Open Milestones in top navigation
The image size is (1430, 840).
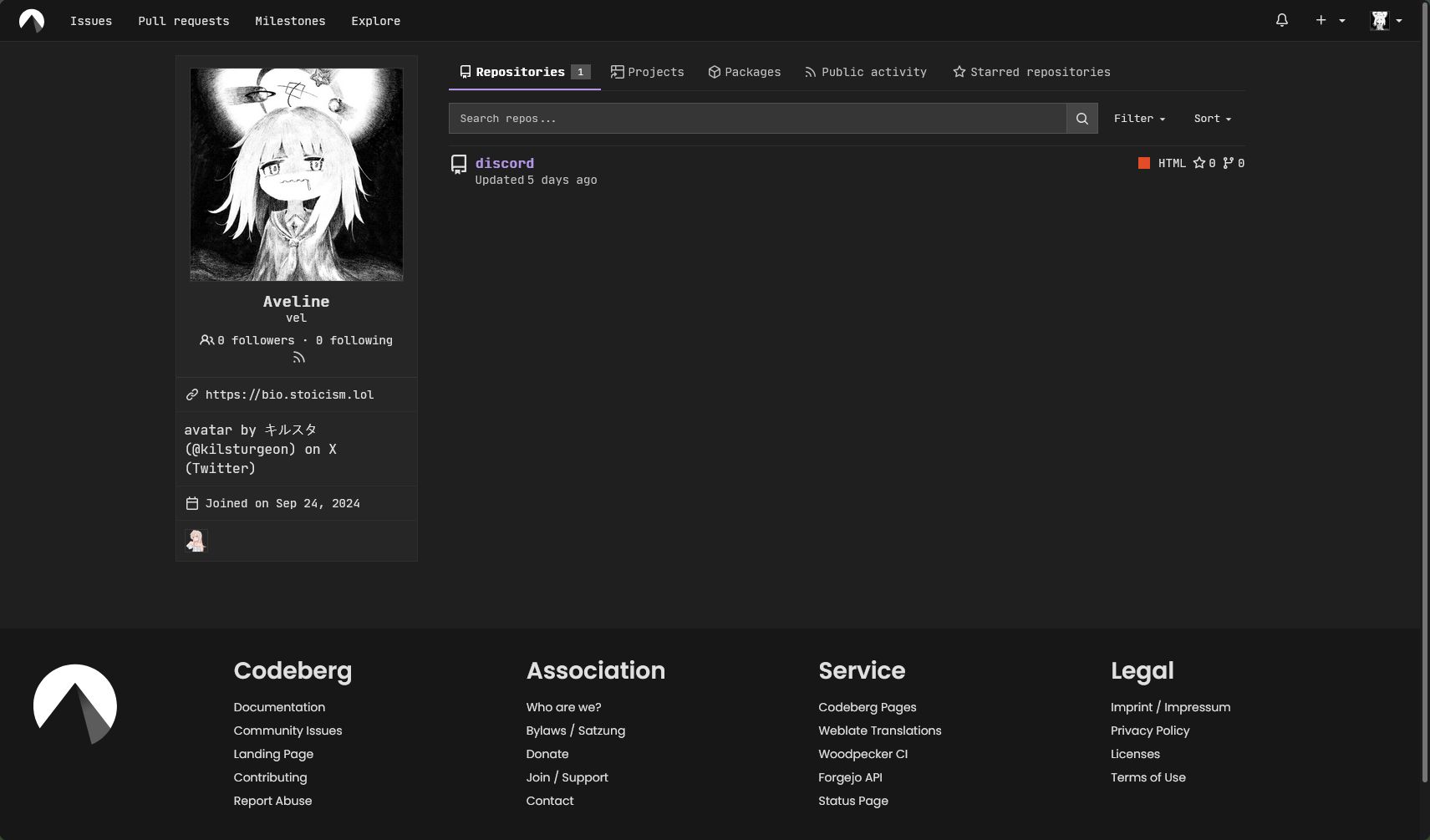[290, 21]
